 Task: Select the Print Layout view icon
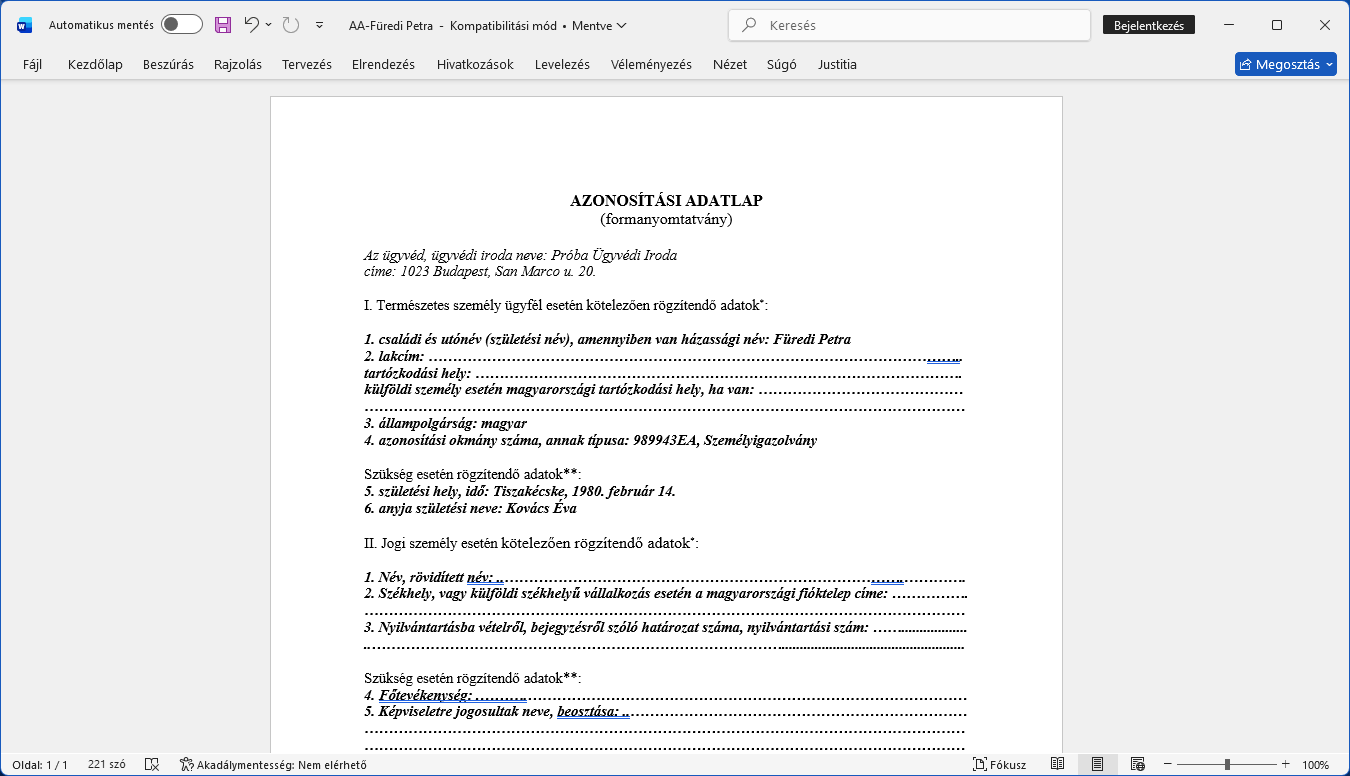click(1097, 765)
